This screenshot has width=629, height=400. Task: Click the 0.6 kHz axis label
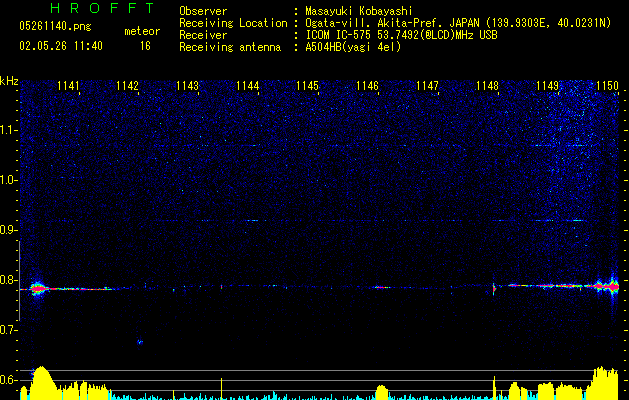[9, 380]
